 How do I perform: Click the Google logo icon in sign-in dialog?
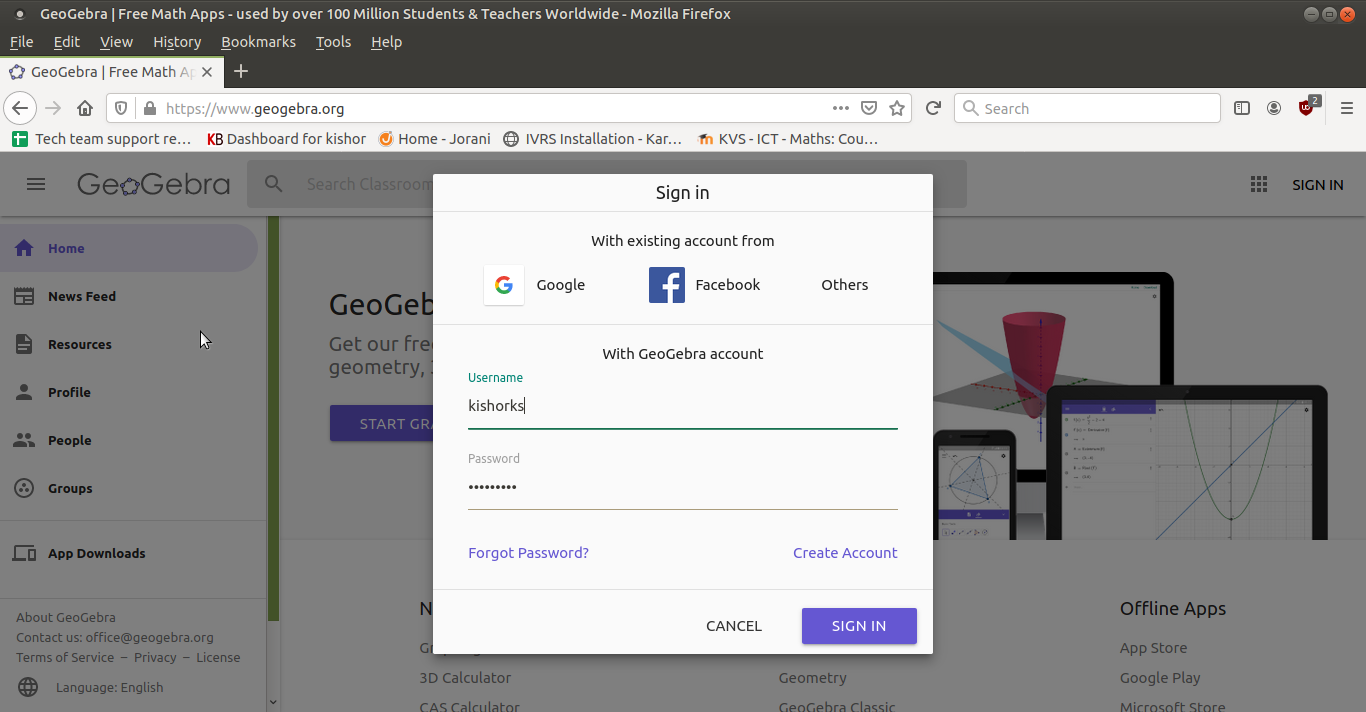tap(504, 285)
